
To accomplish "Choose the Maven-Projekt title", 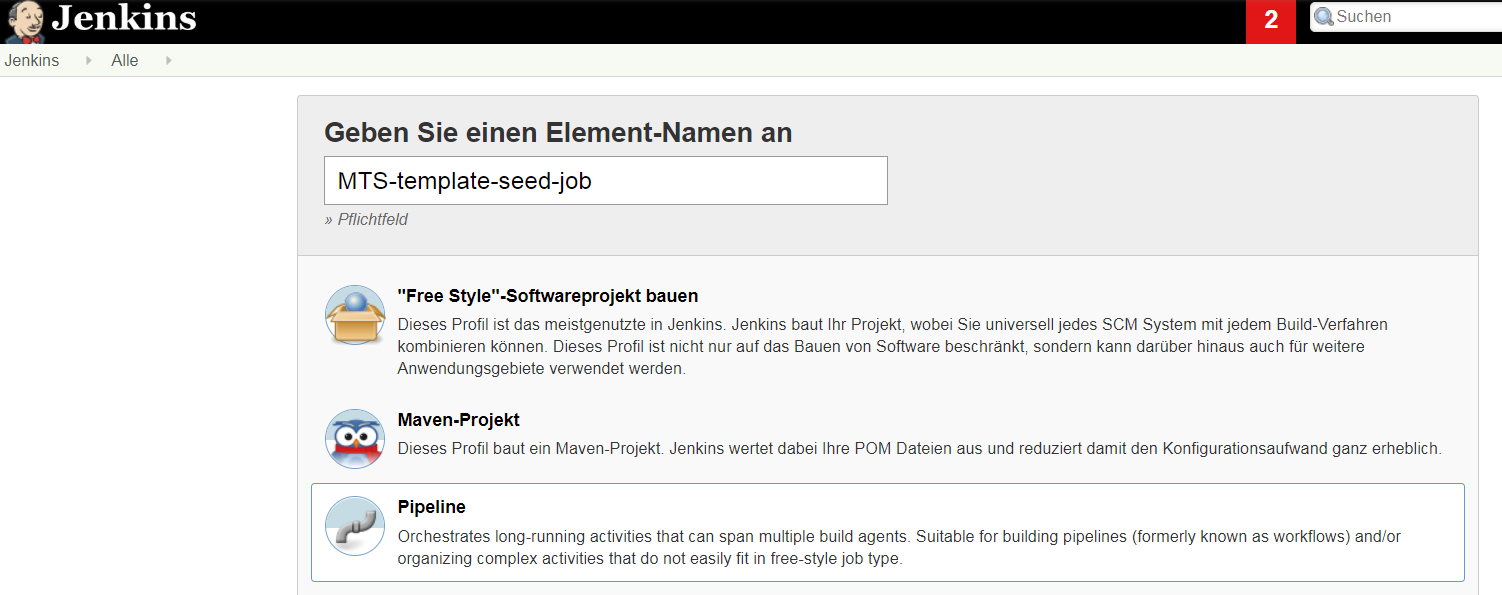I will click(x=459, y=420).
